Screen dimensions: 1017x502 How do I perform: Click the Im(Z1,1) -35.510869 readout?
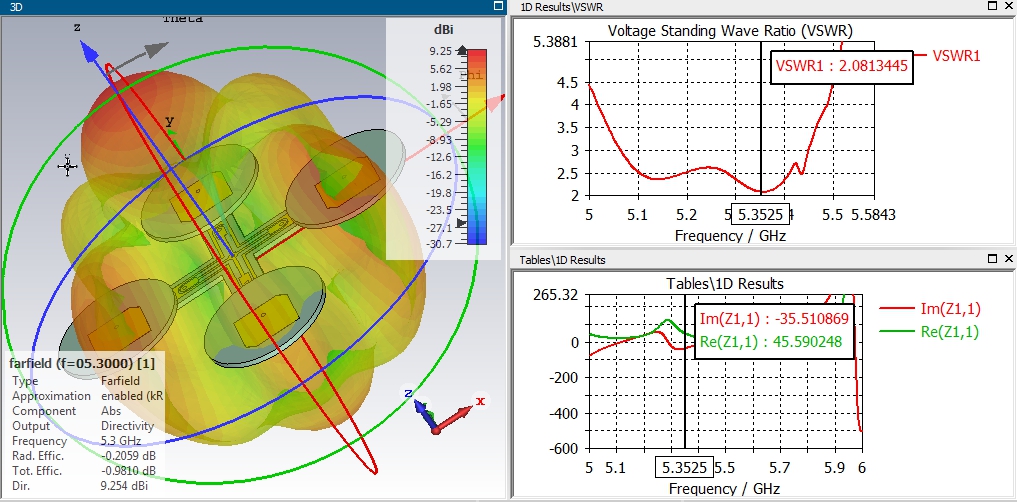pyautogui.click(x=774, y=318)
